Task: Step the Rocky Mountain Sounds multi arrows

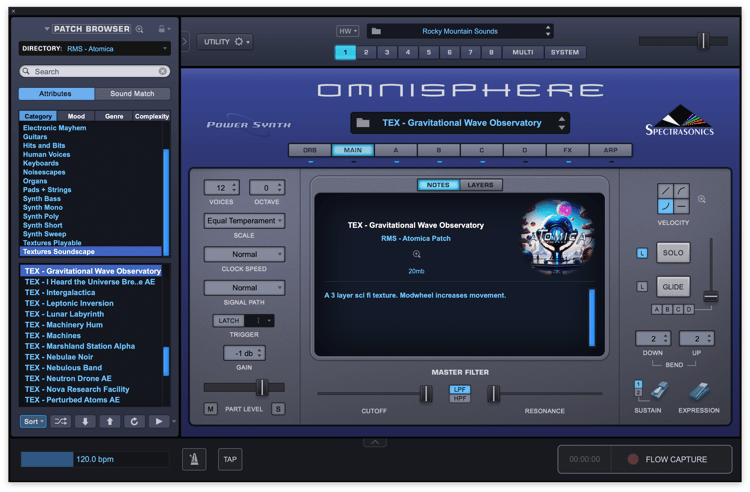Action: 548,31
